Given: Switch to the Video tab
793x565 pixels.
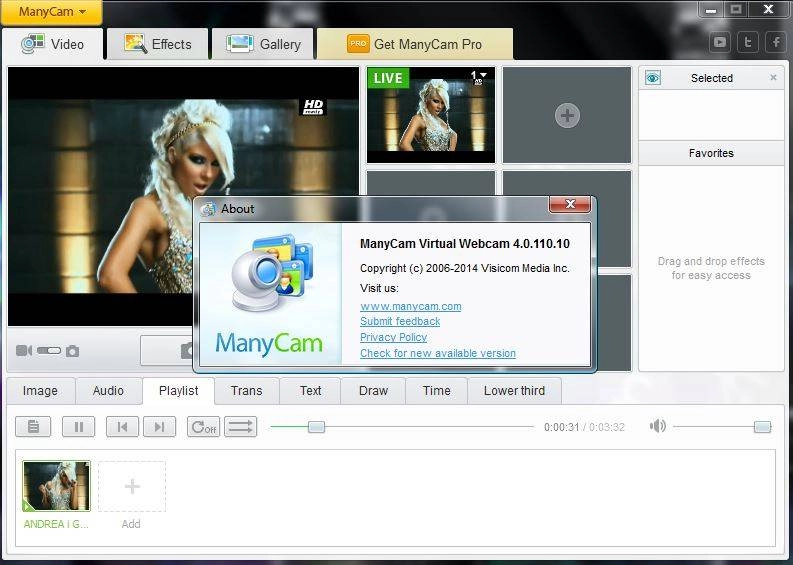Looking at the screenshot, I should tap(53, 45).
